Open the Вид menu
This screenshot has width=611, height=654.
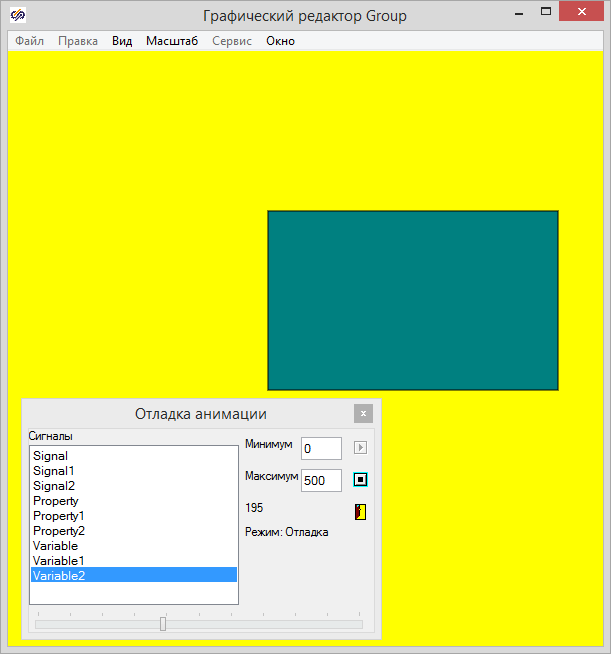[122, 42]
